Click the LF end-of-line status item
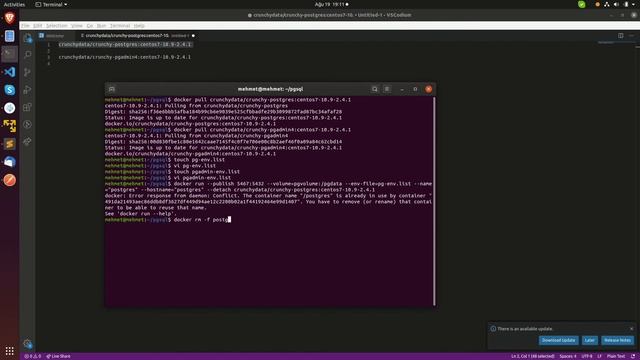 pos(600,356)
